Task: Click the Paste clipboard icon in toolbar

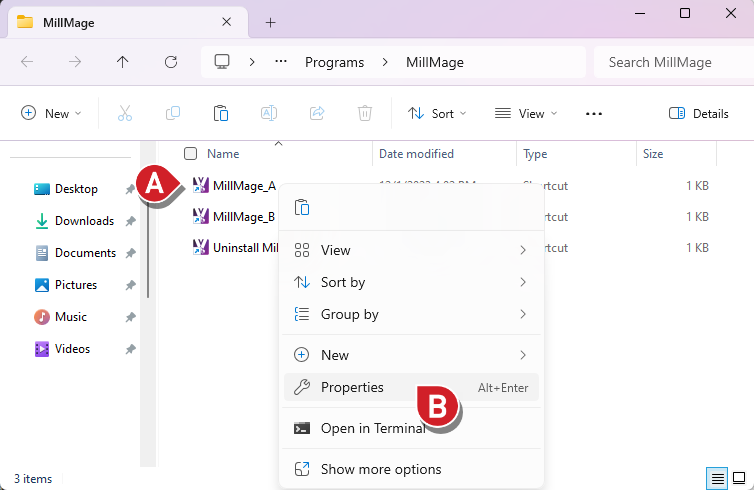Action: [x=221, y=113]
